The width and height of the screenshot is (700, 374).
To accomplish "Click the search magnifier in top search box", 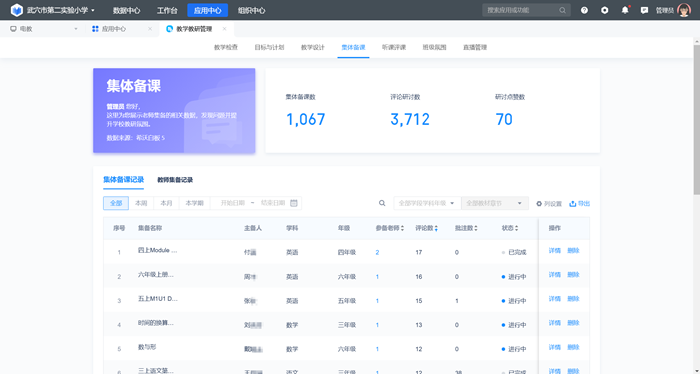I will click(x=562, y=10).
